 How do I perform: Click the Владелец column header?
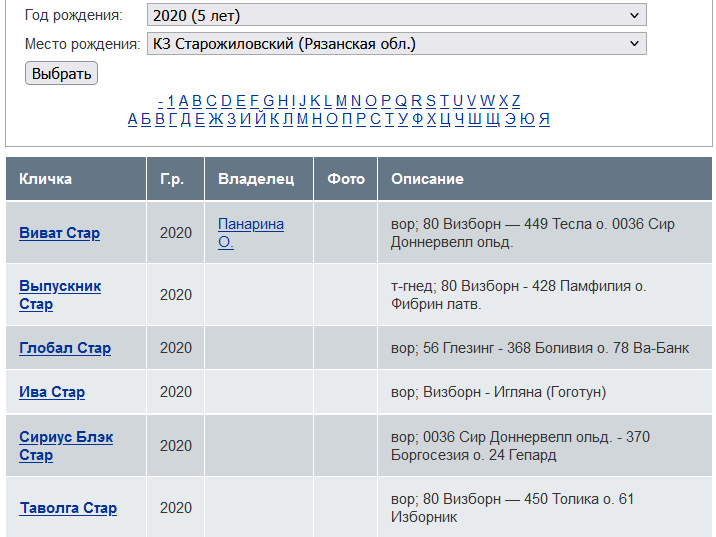(x=256, y=179)
